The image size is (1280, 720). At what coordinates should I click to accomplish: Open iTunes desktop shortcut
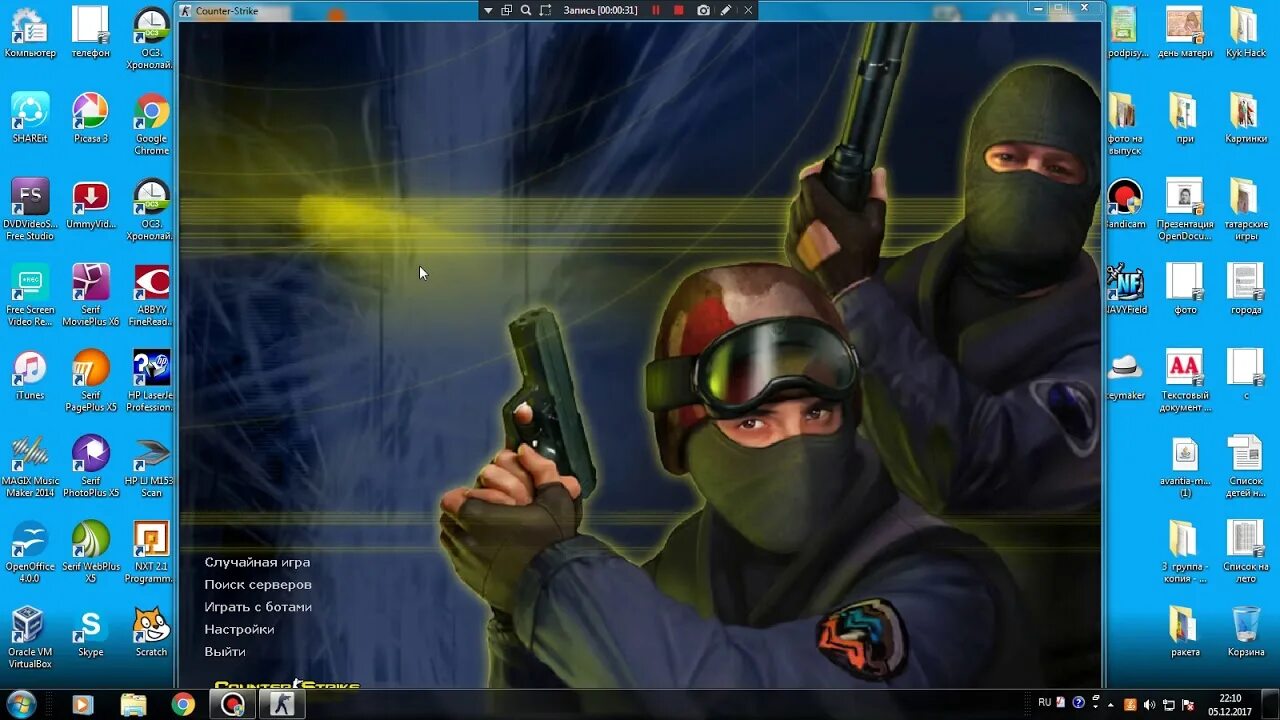pyautogui.click(x=30, y=375)
